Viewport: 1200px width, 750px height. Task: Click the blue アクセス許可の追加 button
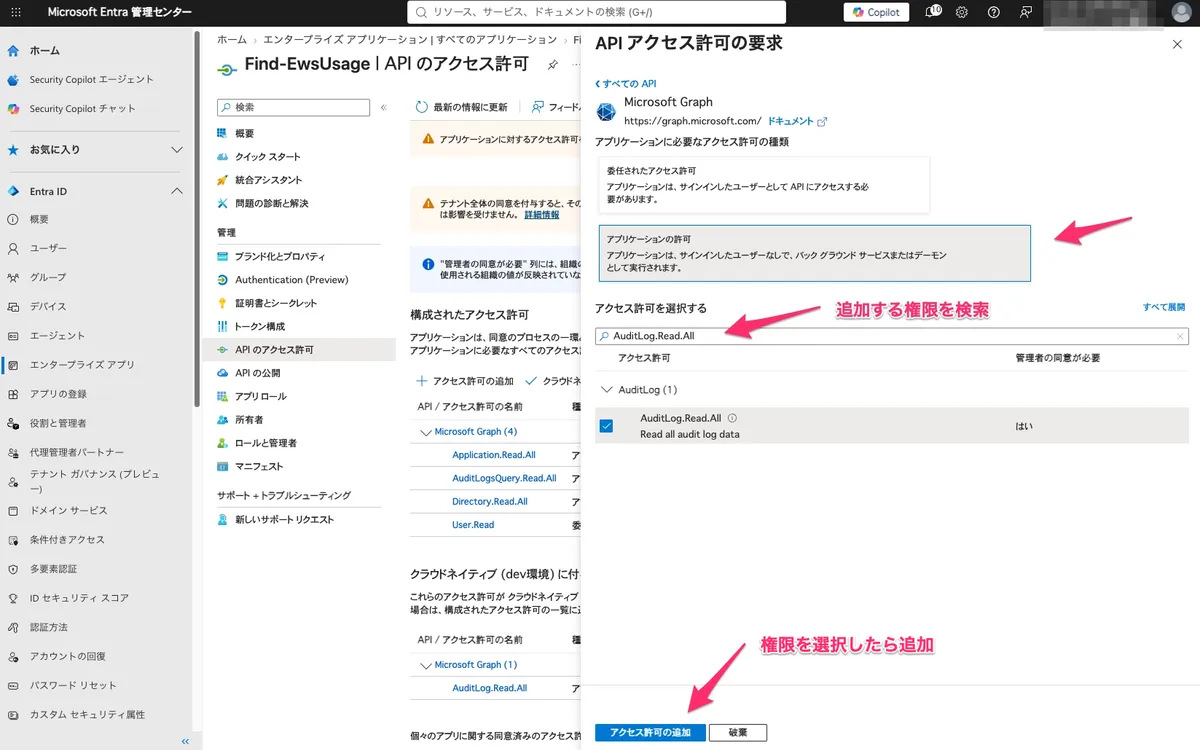[650, 732]
